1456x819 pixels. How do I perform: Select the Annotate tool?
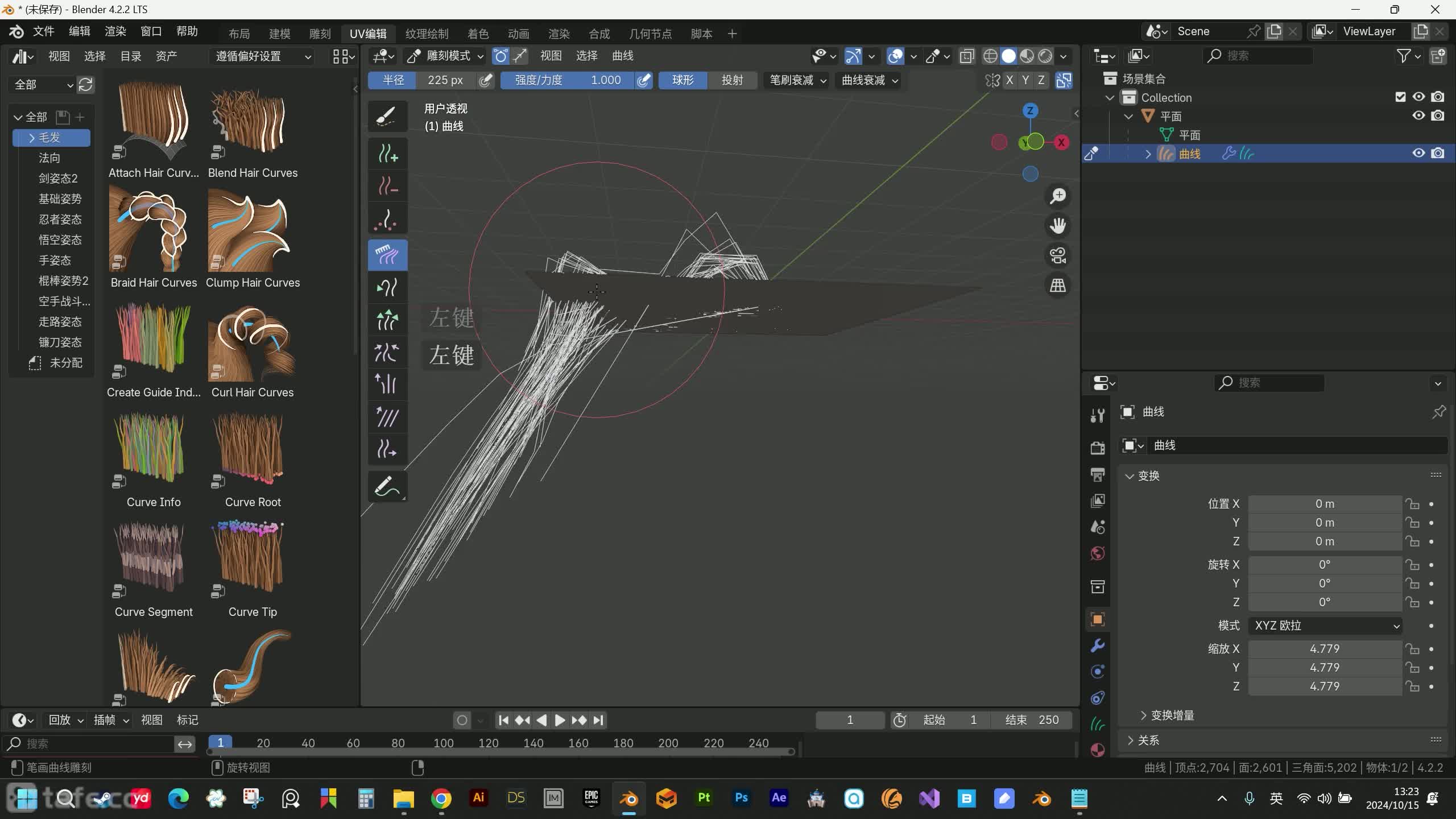coord(387,487)
